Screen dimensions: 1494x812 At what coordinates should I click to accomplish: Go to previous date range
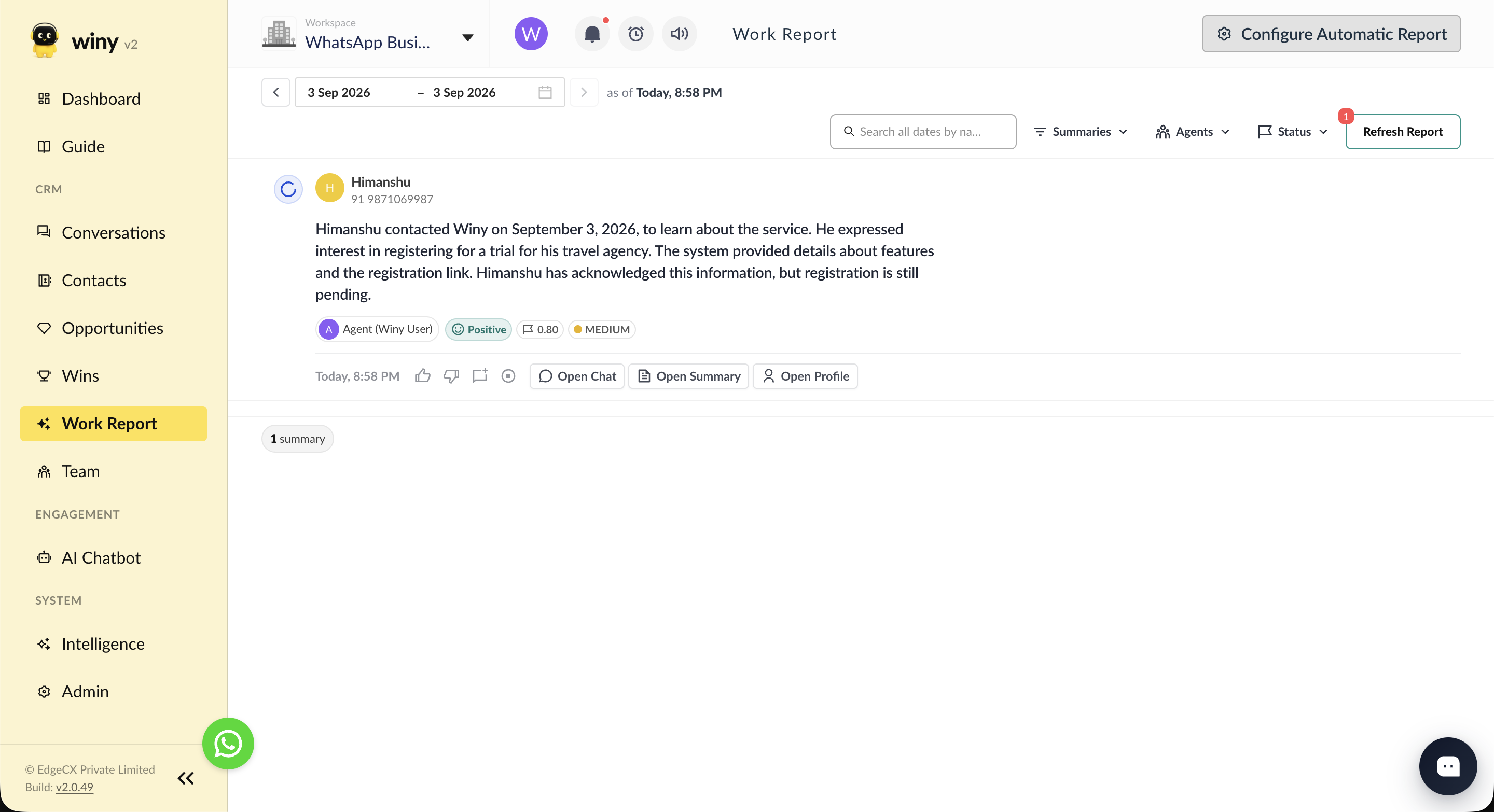(275, 92)
